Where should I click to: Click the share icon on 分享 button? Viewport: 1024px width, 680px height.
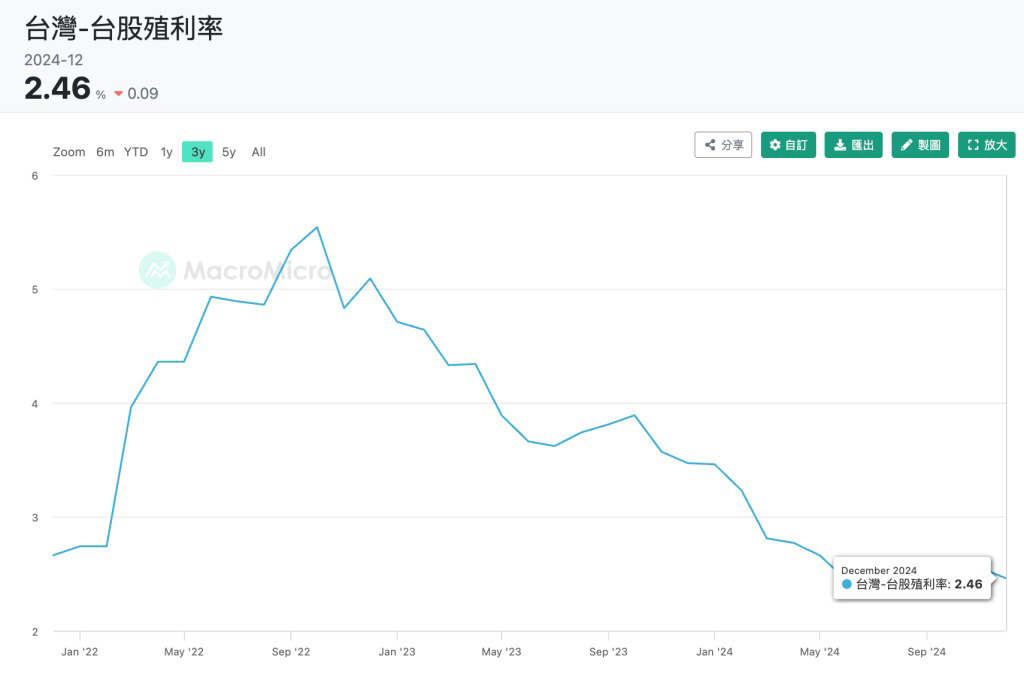[x=710, y=145]
